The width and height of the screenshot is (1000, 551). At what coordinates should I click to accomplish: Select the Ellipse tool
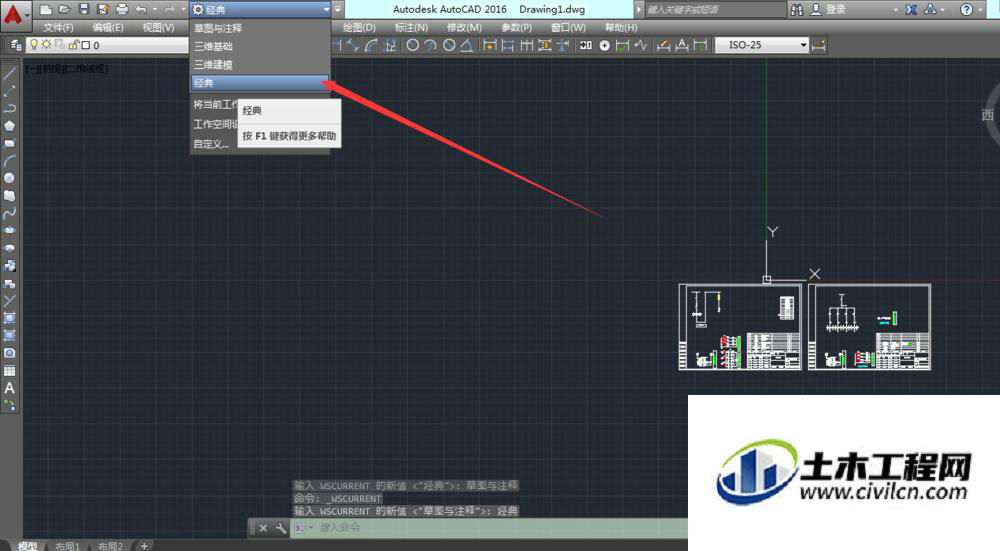[10, 230]
